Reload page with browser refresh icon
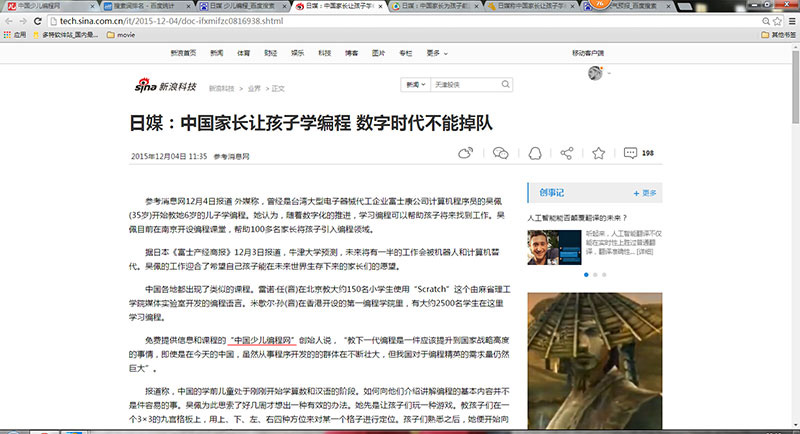Viewport: 800px width, 434px height. (x=37, y=21)
